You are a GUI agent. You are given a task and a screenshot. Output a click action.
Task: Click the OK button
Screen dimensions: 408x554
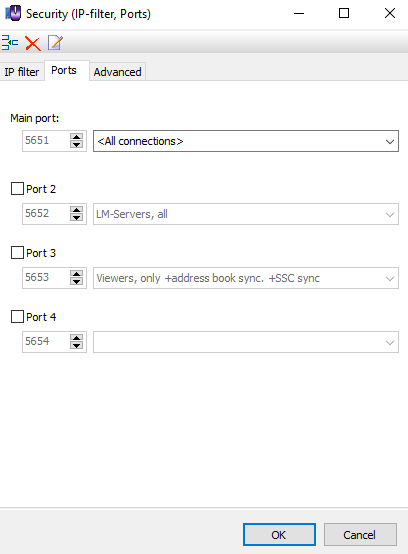click(x=279, y=535)
